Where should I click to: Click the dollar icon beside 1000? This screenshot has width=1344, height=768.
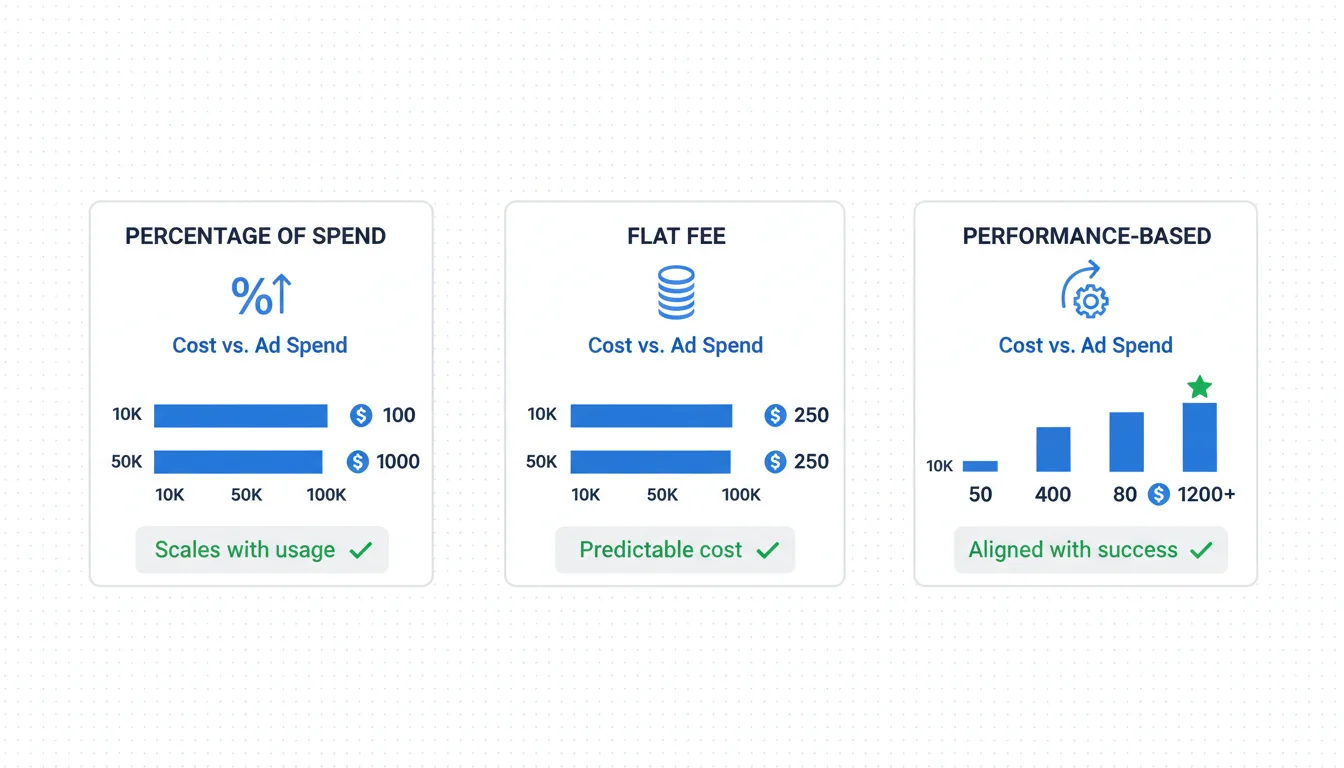(357, 462)
